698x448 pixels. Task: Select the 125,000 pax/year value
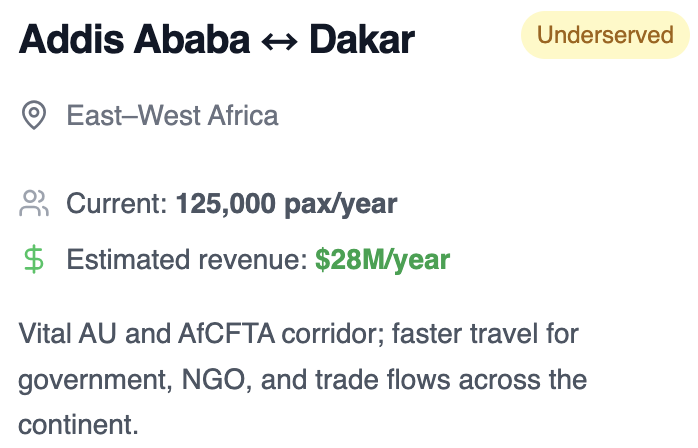click(286, 204)
